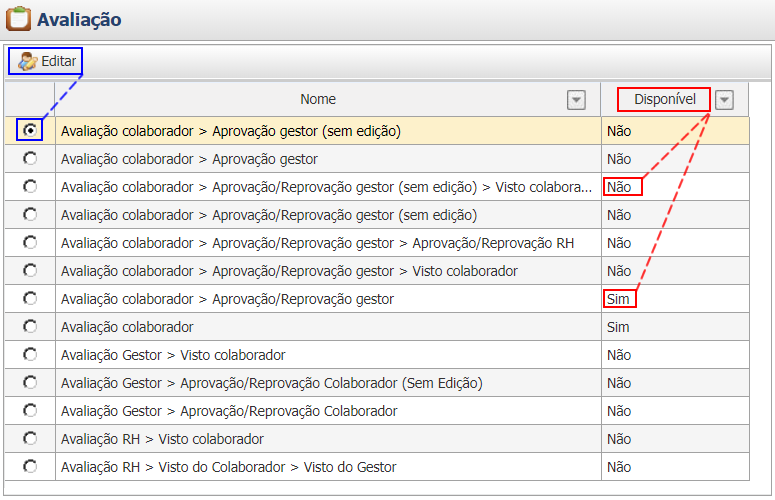
Task: Select radio for 'Avaliação colaborador > Aprovação gestor'
Action: [30, 158]
